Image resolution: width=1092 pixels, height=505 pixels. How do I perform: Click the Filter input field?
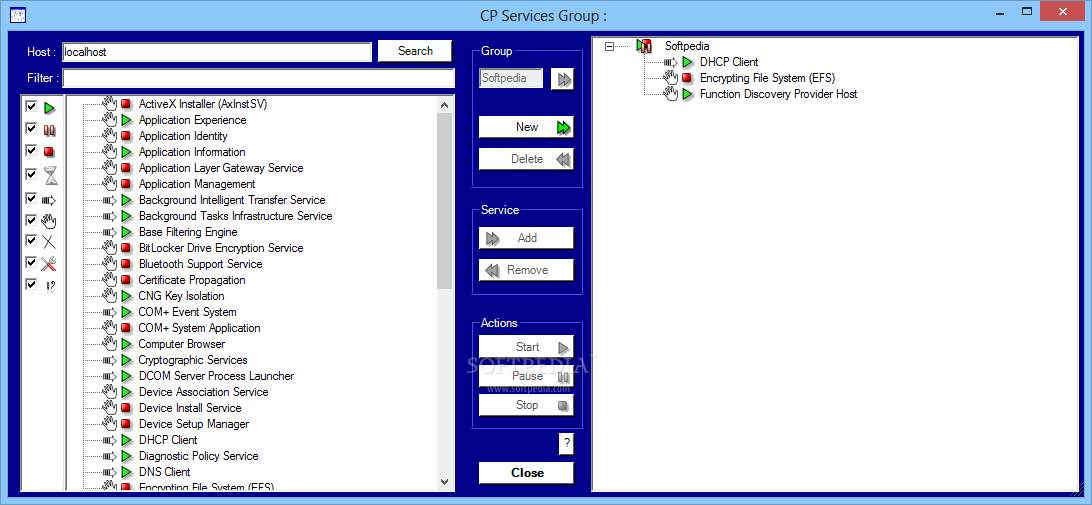pos(258,78)
